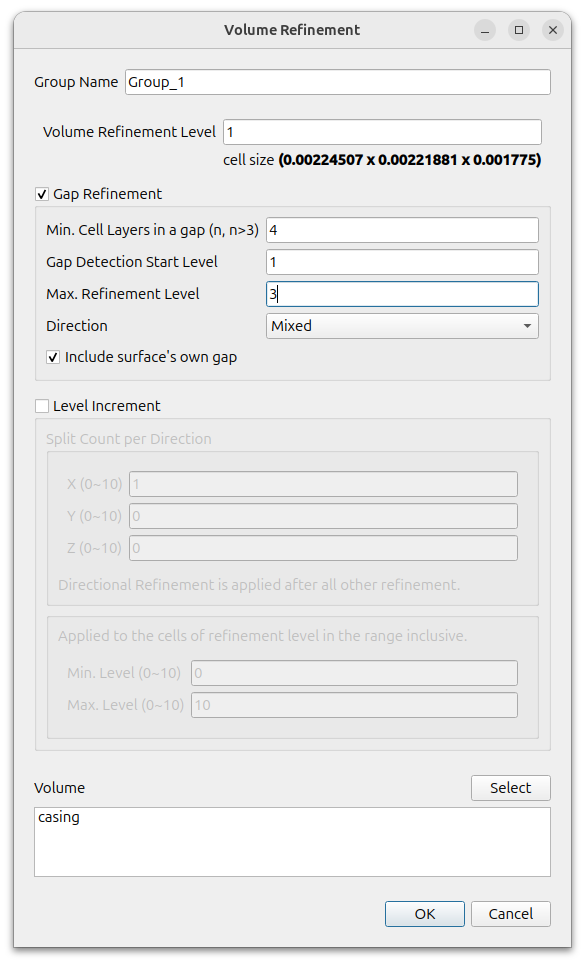Minimize the Volume Refinement dialog

pos(485,30)
